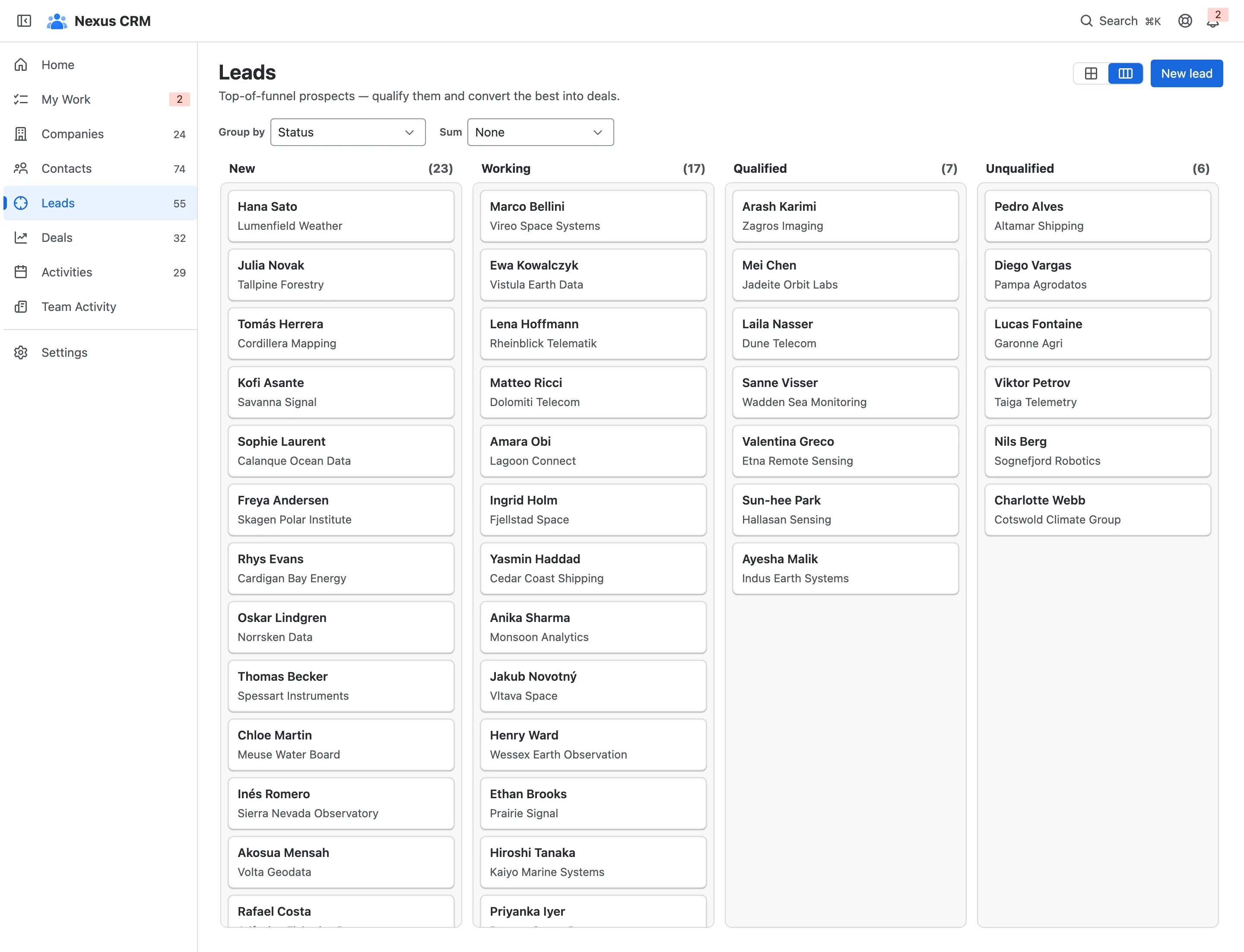The height and width of the screenshot is (952, 1244).
Task: Open Arash Karimi lead card
Action: [846, 216]
